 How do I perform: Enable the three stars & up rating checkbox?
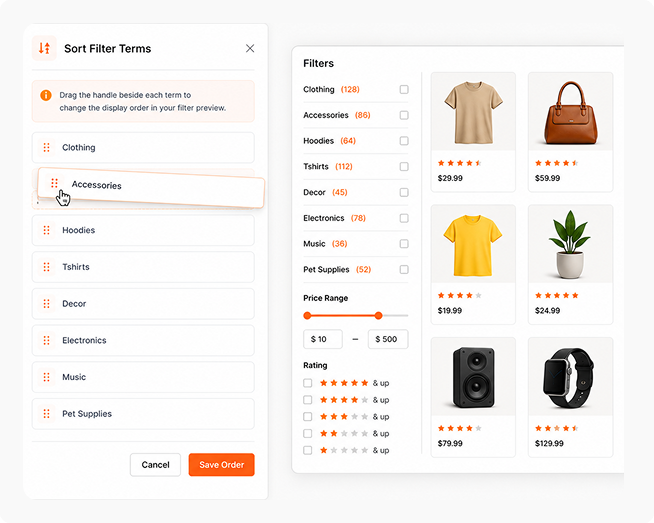(307, 417)
